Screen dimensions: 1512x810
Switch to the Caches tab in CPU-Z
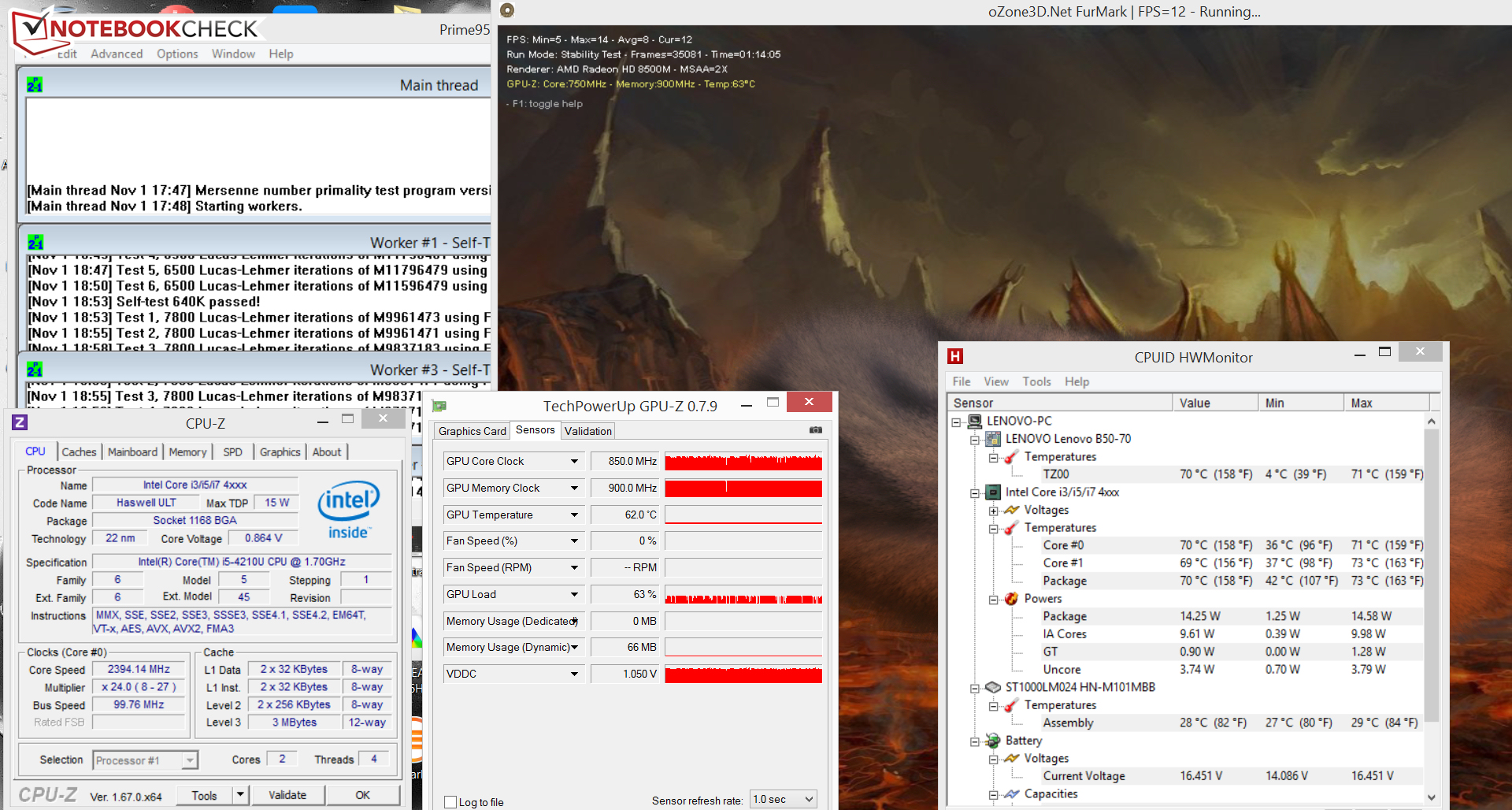pyautogui.click(x=79, y=451)
